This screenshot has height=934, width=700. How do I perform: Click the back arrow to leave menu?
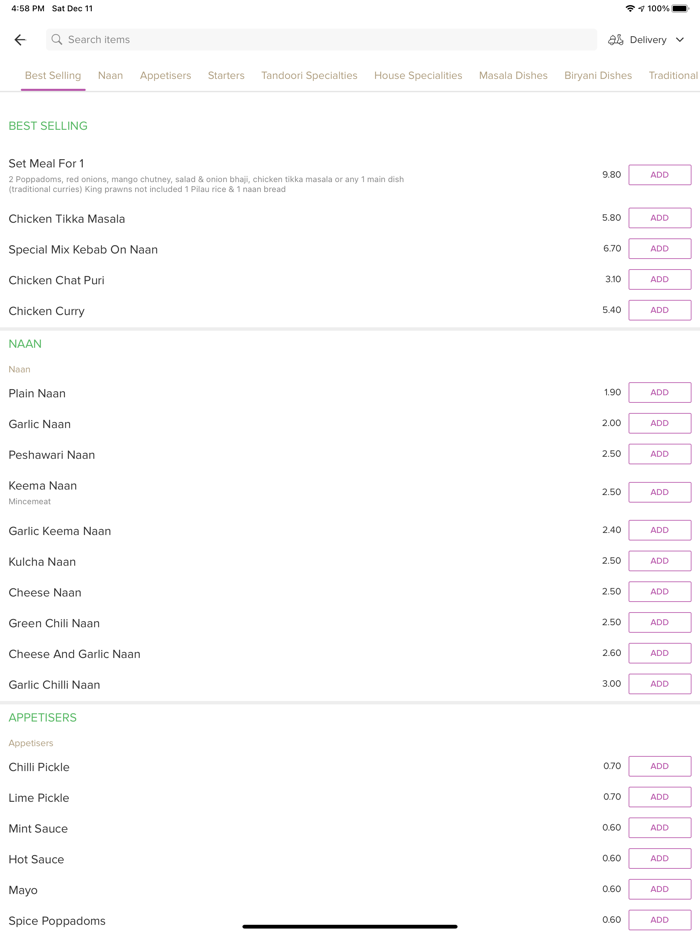(x=20, y=39)
